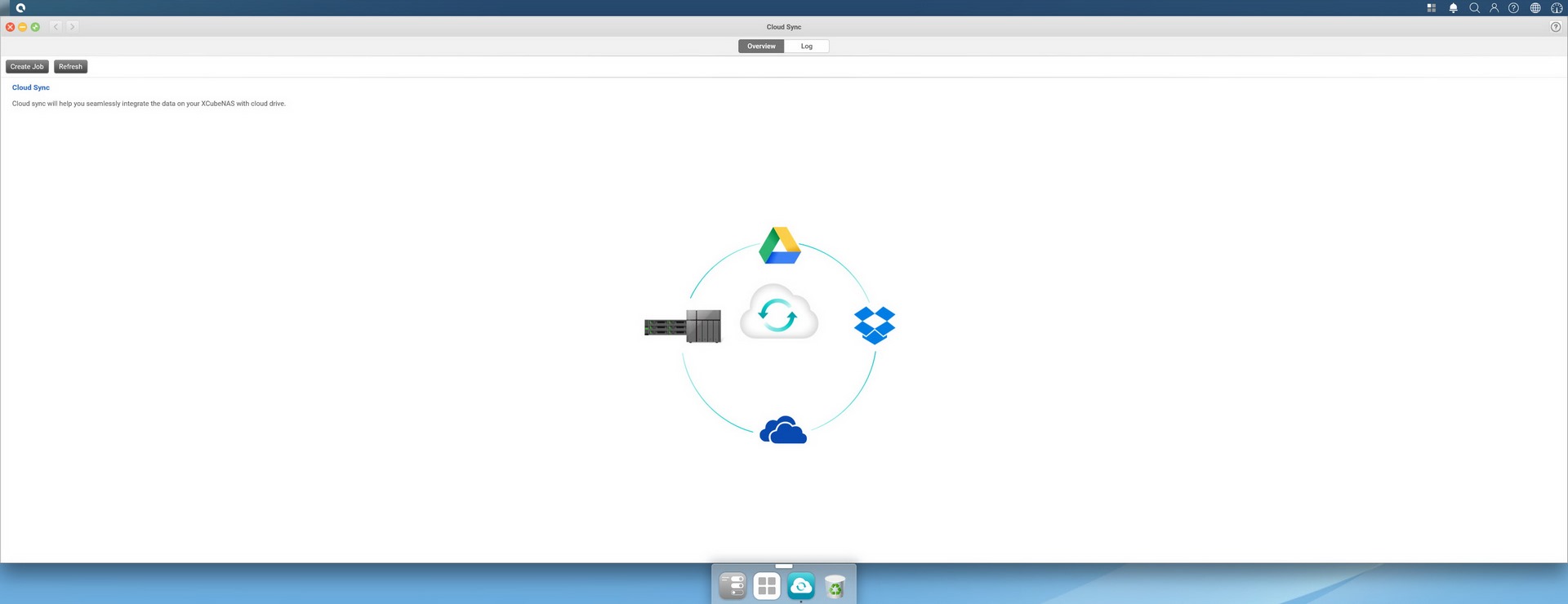Go forward with the right arrow
This screenshot has width=1568, height=604.
pyautogui.click(x=72, y=27)
